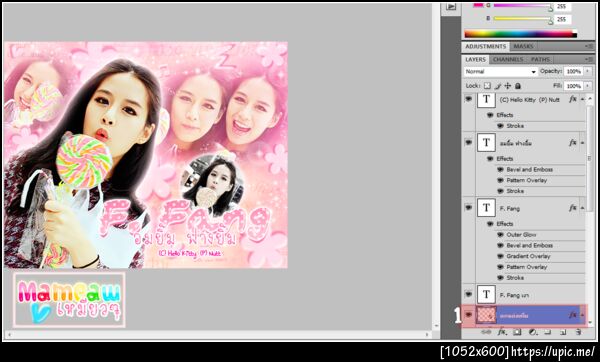The height and width of the screenshot is (362, 600).
Task: Collapse effects of the Thai-named text layer
Action: click(x=582, y=143)
